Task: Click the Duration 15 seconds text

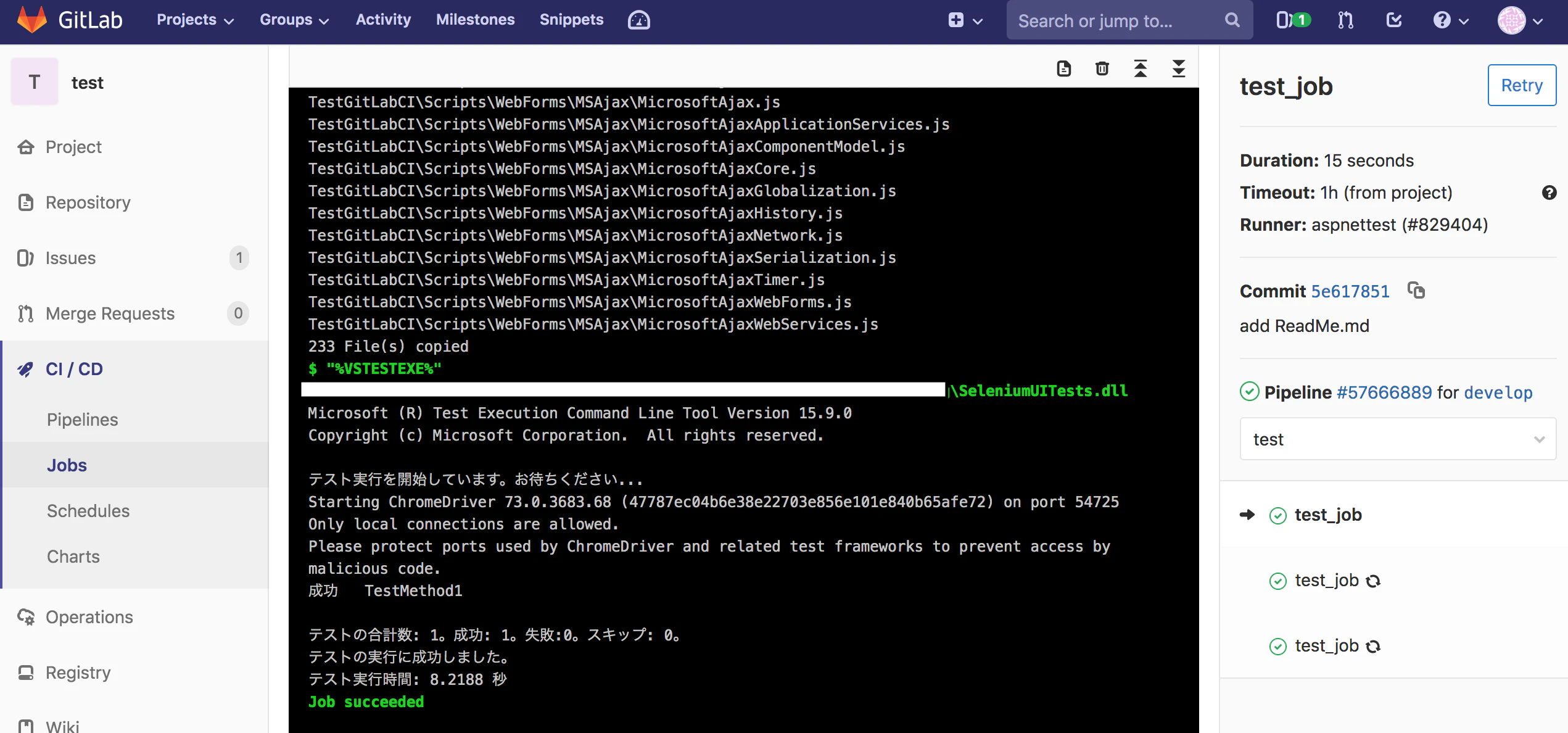Action: click(x=1327, y=160)
